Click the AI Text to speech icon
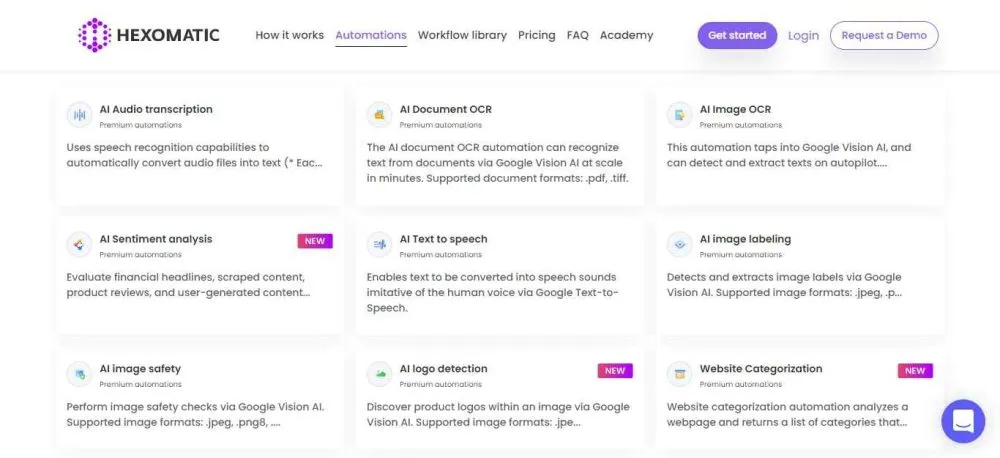1000x458 pixels. tap(379, 245)
